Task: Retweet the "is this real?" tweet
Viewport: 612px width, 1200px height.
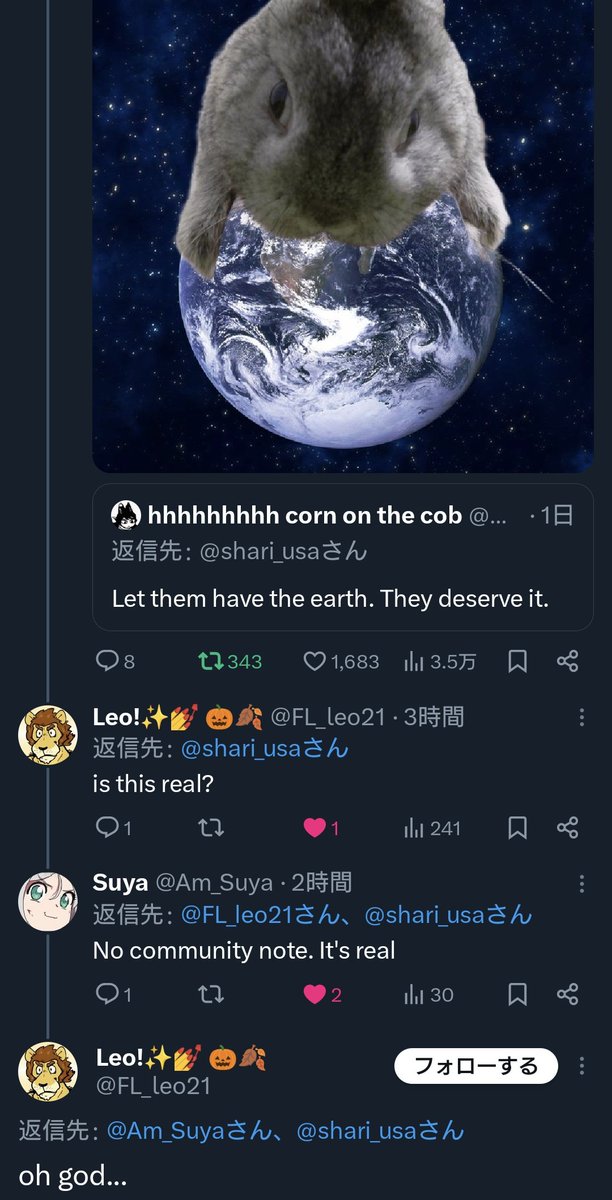Action: point(211,827)
